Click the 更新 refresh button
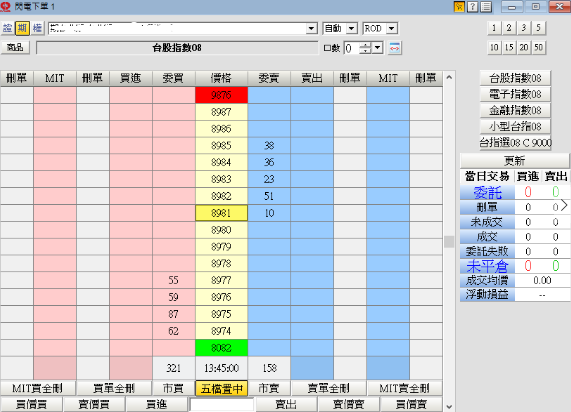Viewport: 571px width, 412px height. tap(514, 161)
